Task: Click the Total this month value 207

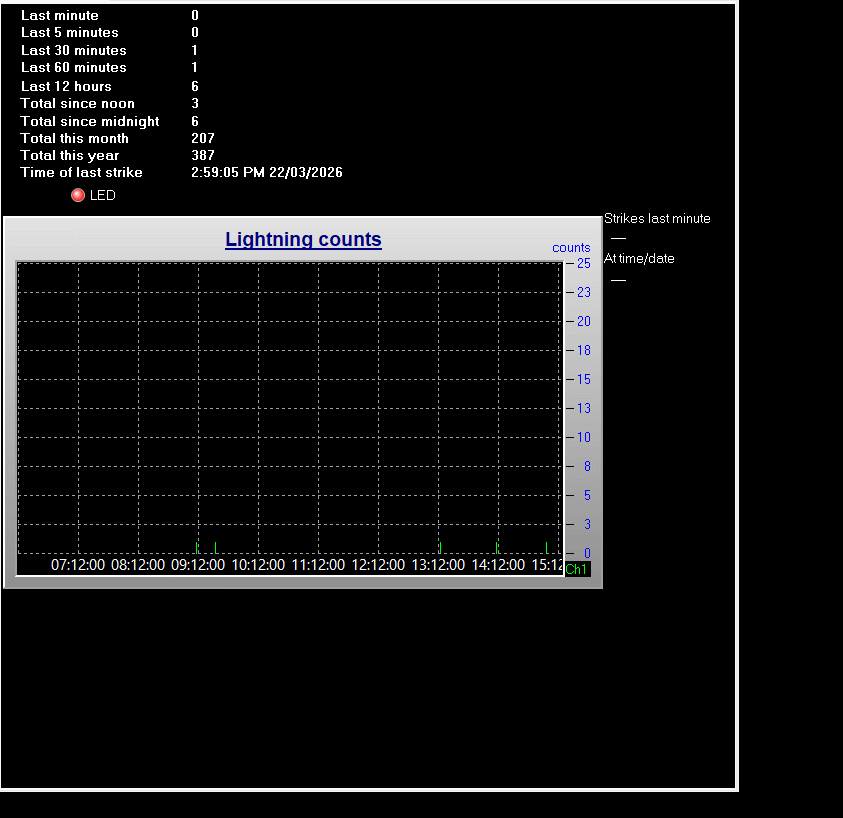Action: [203, 138]
